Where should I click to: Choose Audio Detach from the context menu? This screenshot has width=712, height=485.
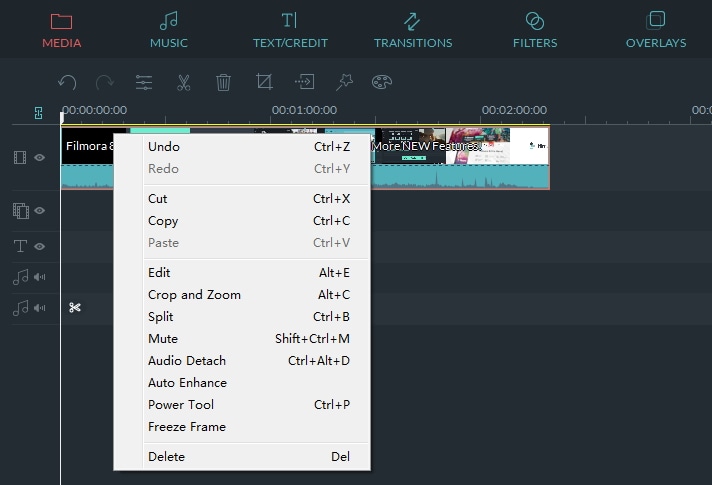click(x=187, y=361)
